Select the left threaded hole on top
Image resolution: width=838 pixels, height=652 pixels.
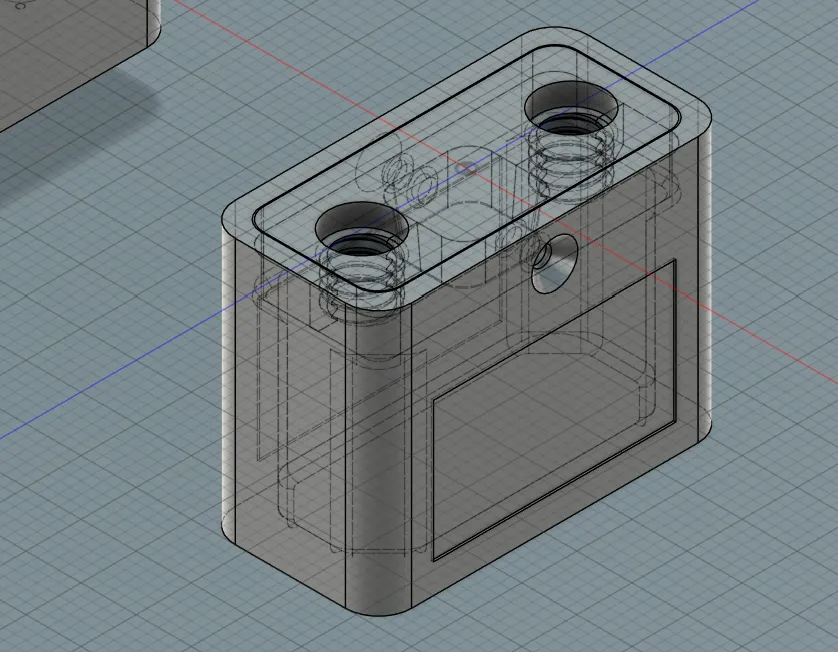pyautogui.click(x=362, y=230)
